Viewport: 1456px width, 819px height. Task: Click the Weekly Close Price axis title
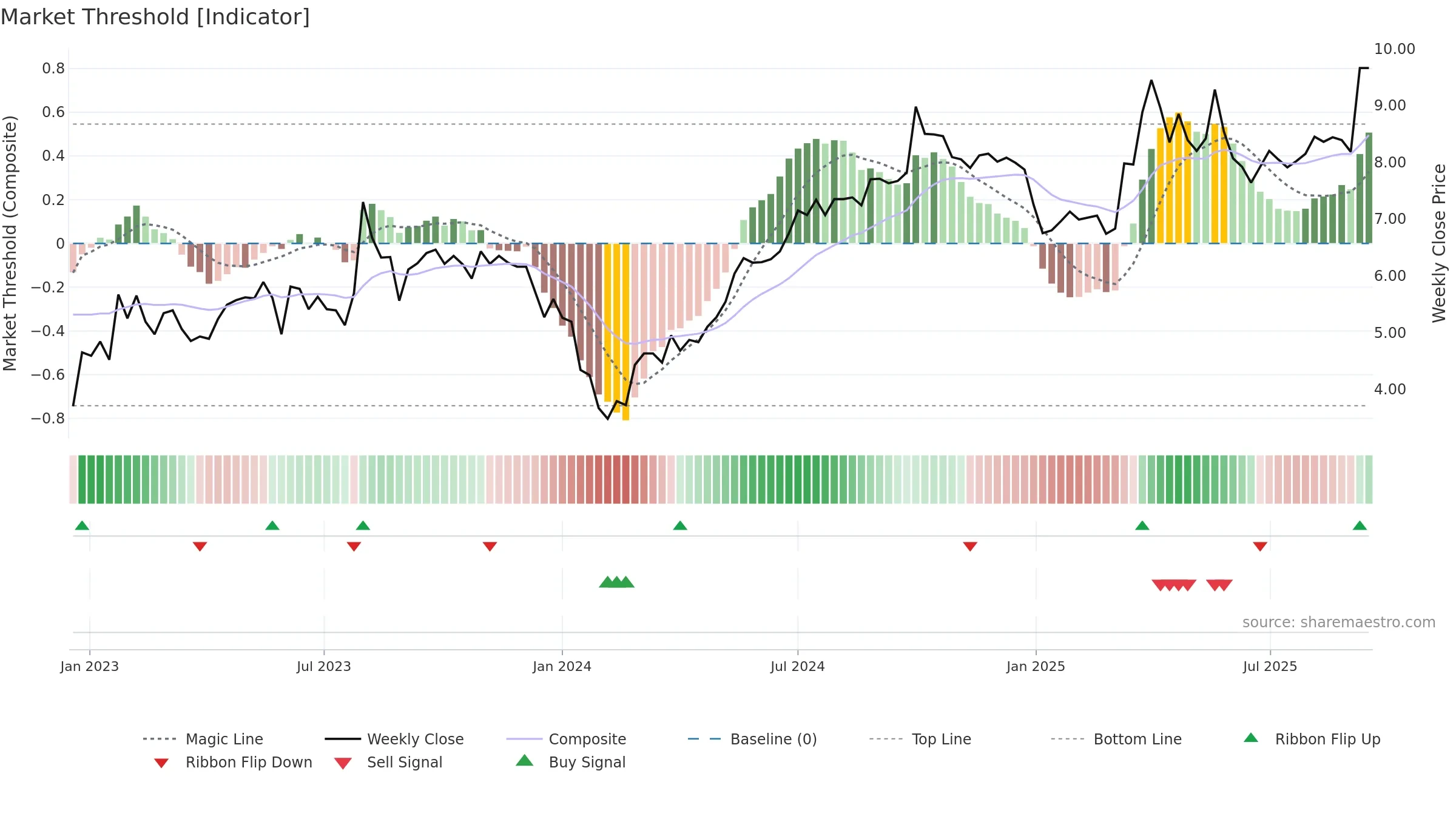[1439, 243]
